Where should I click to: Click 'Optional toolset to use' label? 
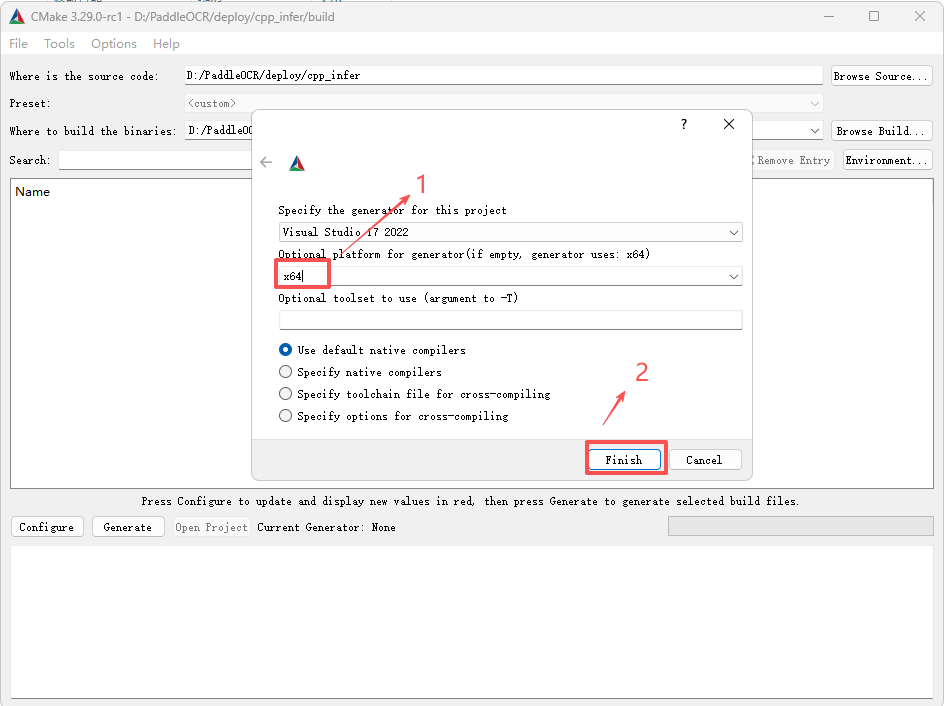click(398, 299)
